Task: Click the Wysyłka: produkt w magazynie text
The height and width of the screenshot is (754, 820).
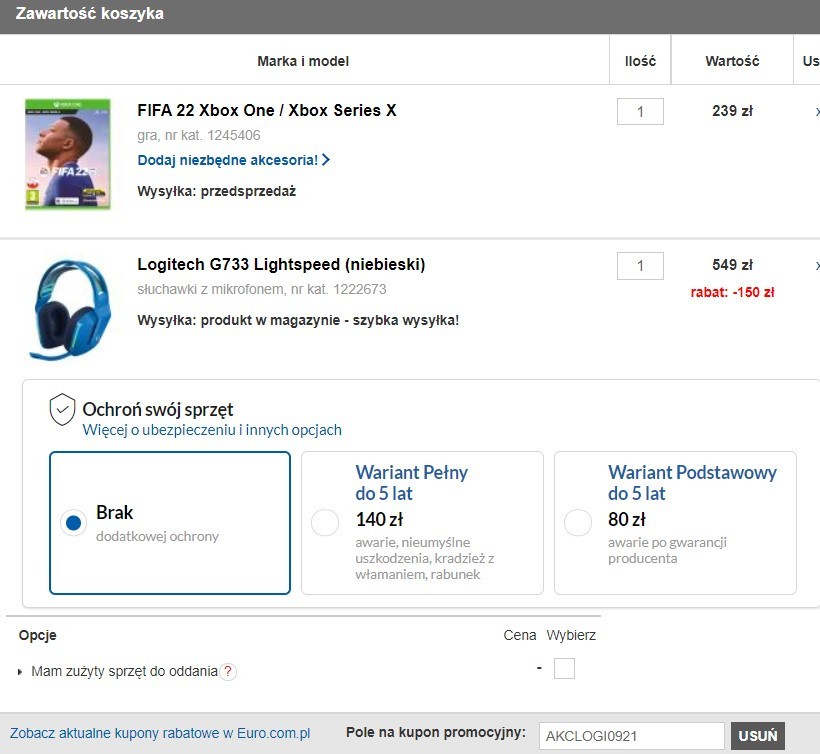Action: [x=298, y=320]
